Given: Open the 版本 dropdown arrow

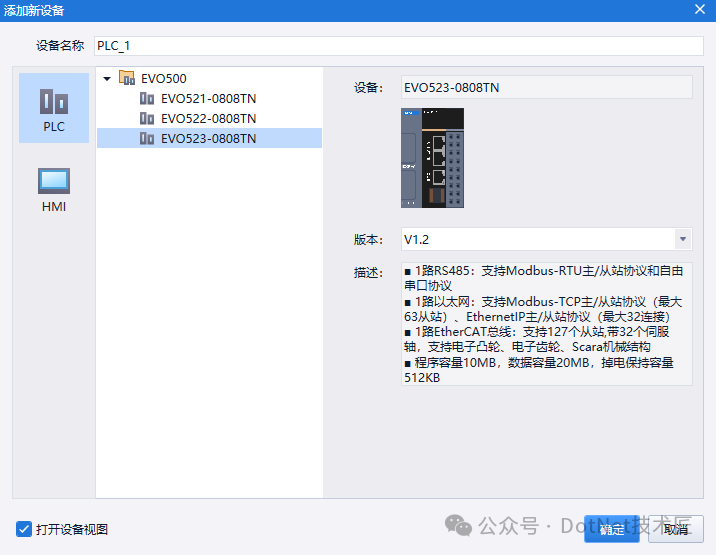Looking at the screenshot, I should pos(683,239).
